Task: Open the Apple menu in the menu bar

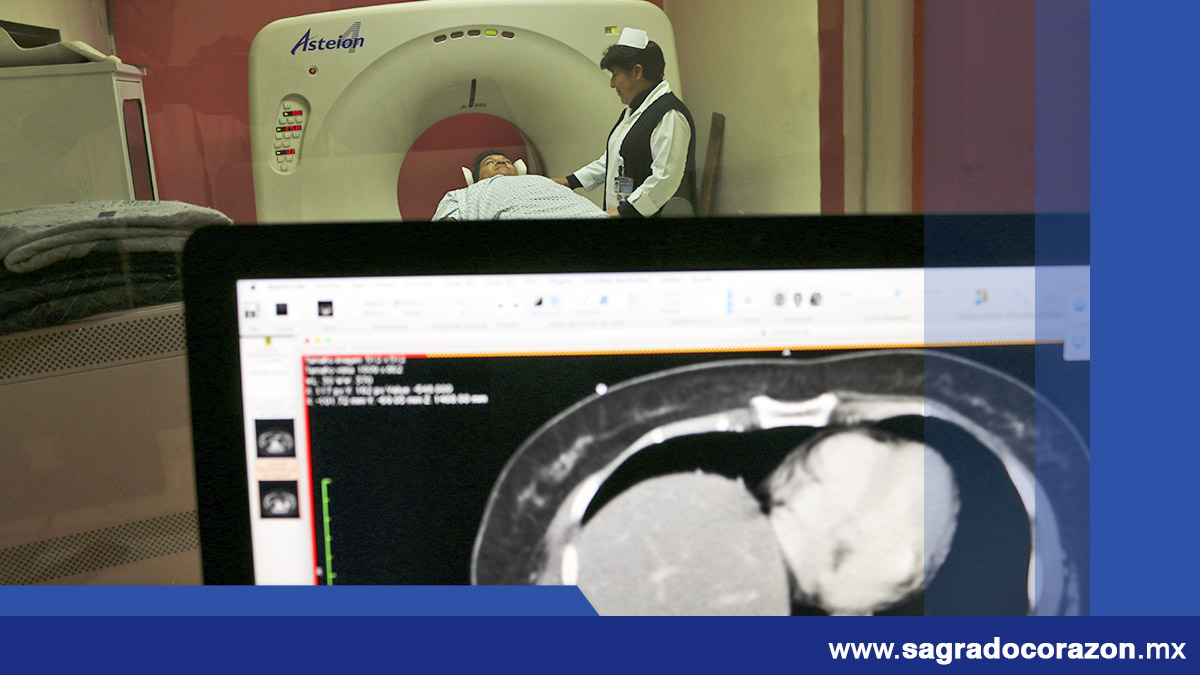Action: click(x=252, y=285)
